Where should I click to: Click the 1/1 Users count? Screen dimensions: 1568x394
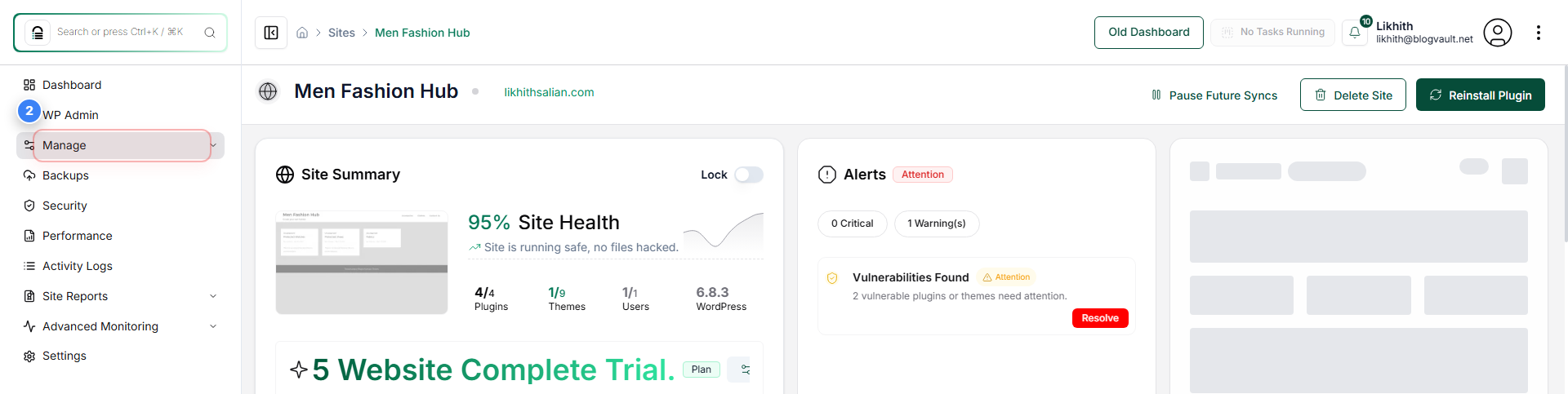(x=635, y=299)
